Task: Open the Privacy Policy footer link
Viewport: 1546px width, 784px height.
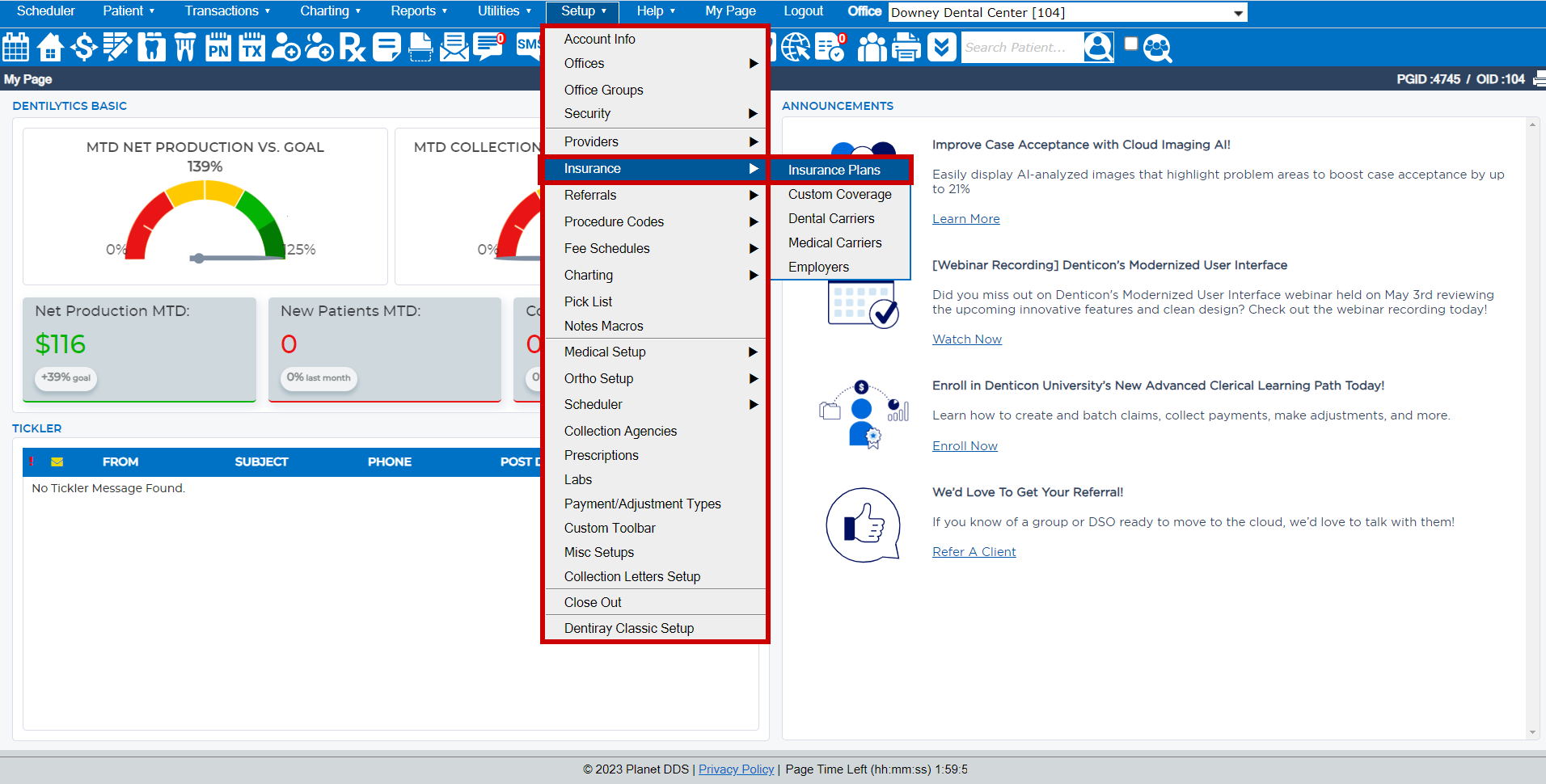Action: pyautogui.click(x=736, y=769)
